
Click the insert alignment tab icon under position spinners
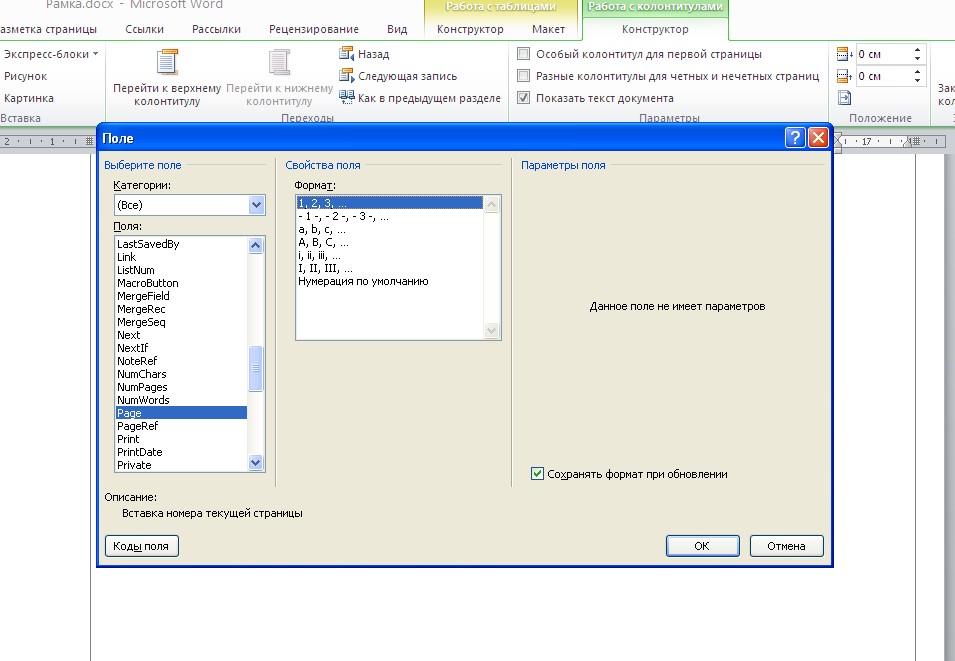coord(844,98)
